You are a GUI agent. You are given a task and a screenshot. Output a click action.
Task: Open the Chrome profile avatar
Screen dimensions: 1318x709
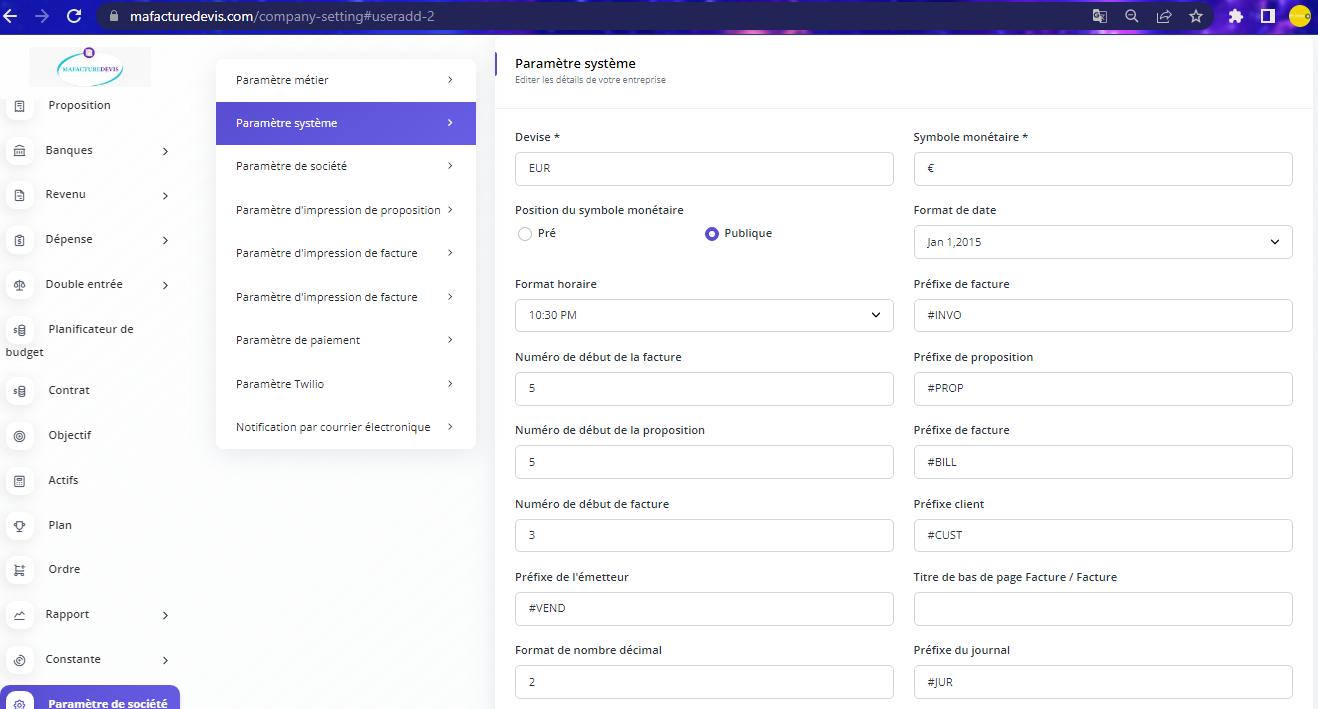click(x=1299, y=16)
